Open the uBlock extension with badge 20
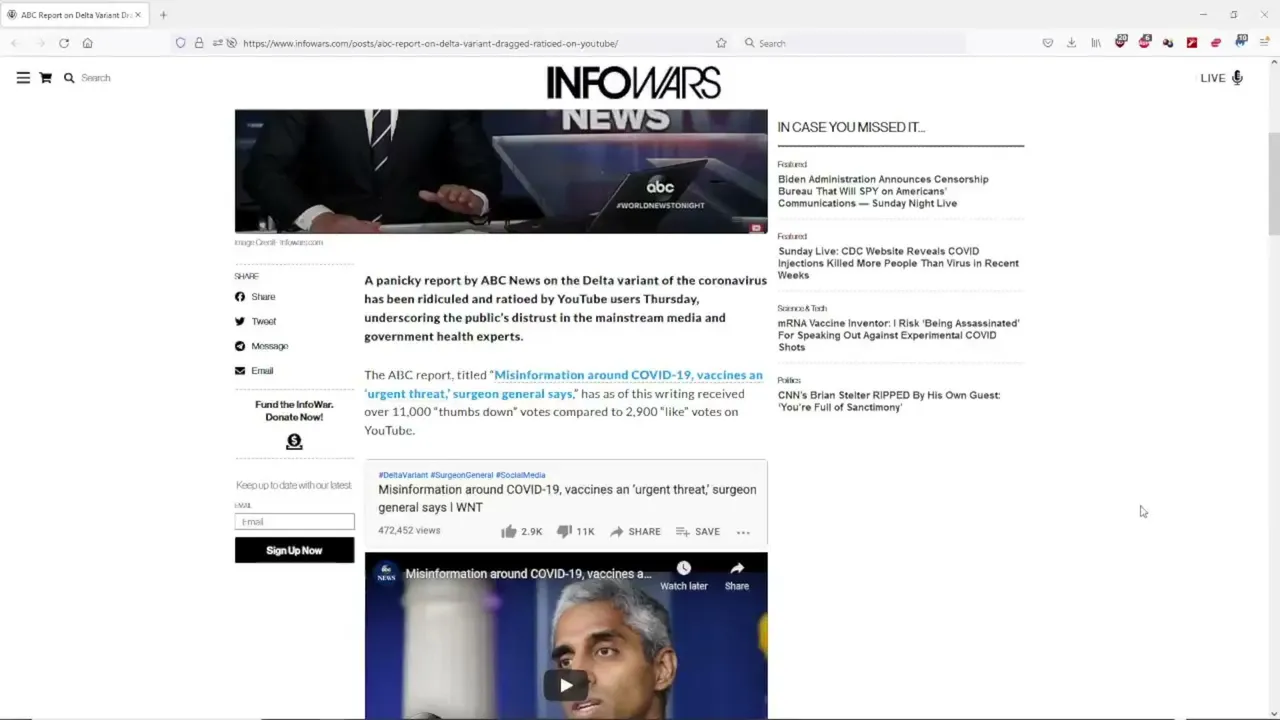This screenshot has width=1280, height=720. click(x=1120, y=42)
